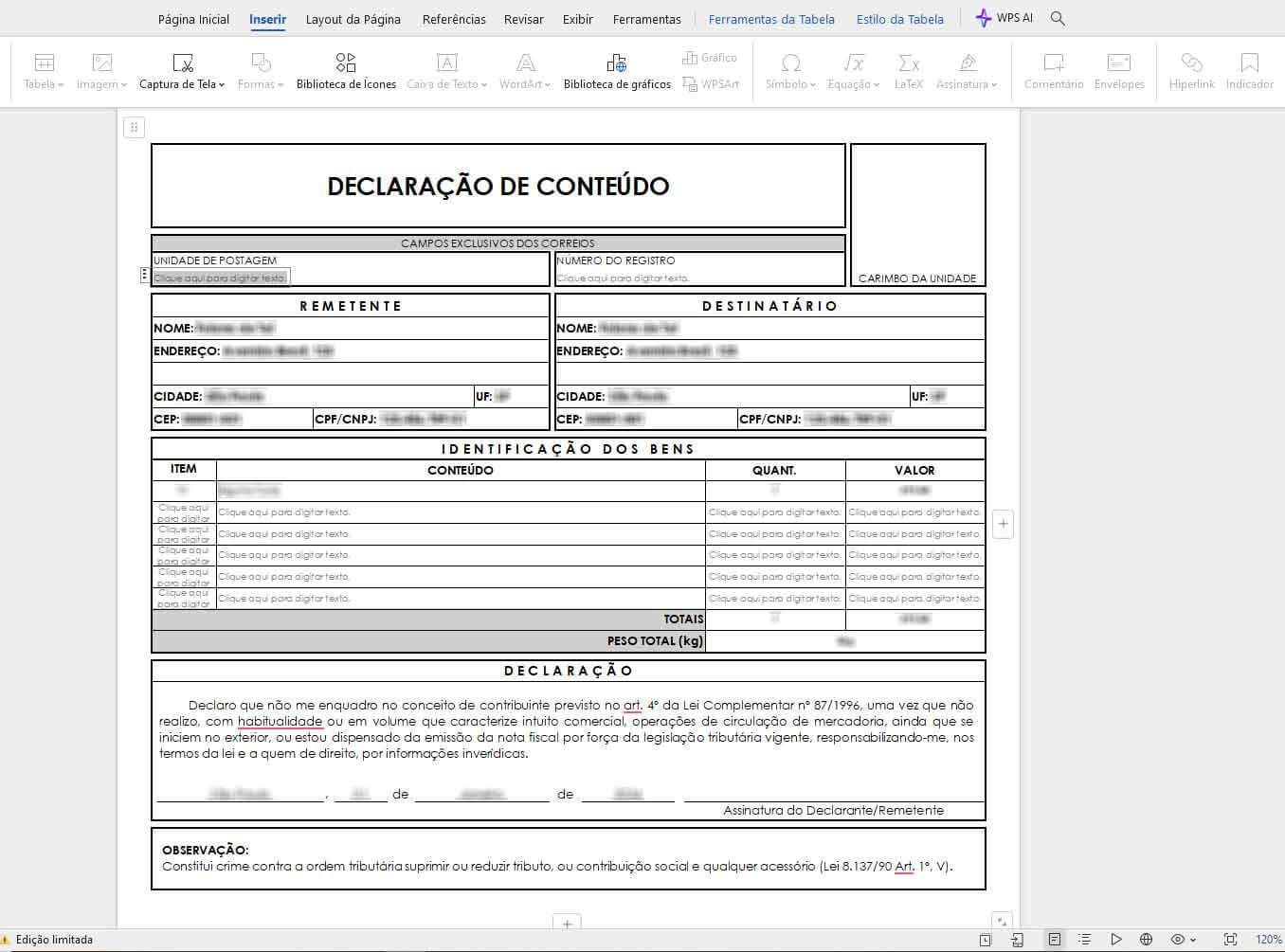Open the Caixa de Texto dropdown
Viewport: 1285px width, 952px height.
(446, 72)
